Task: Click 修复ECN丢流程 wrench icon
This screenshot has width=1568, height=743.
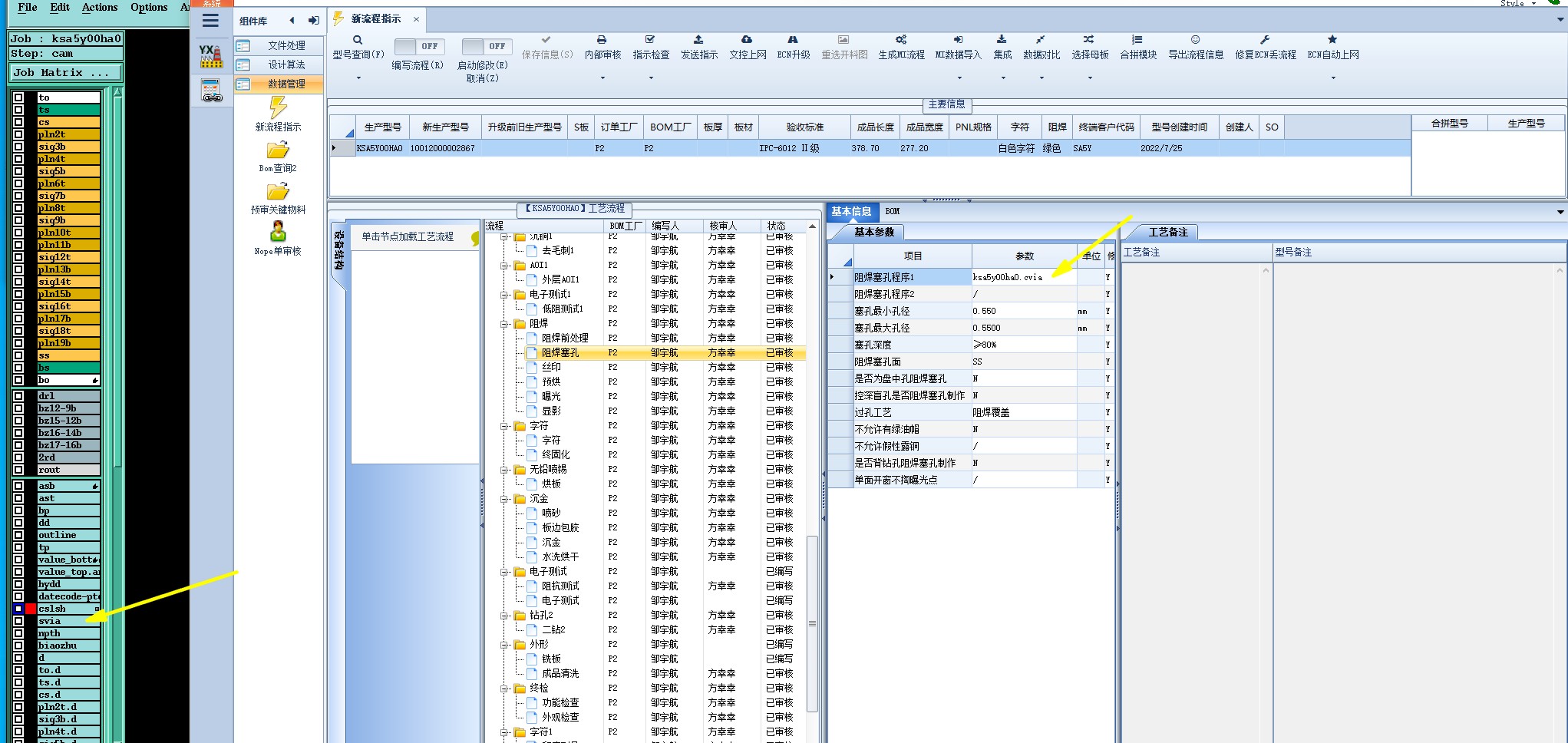Action: click(x=1266, y=47)
